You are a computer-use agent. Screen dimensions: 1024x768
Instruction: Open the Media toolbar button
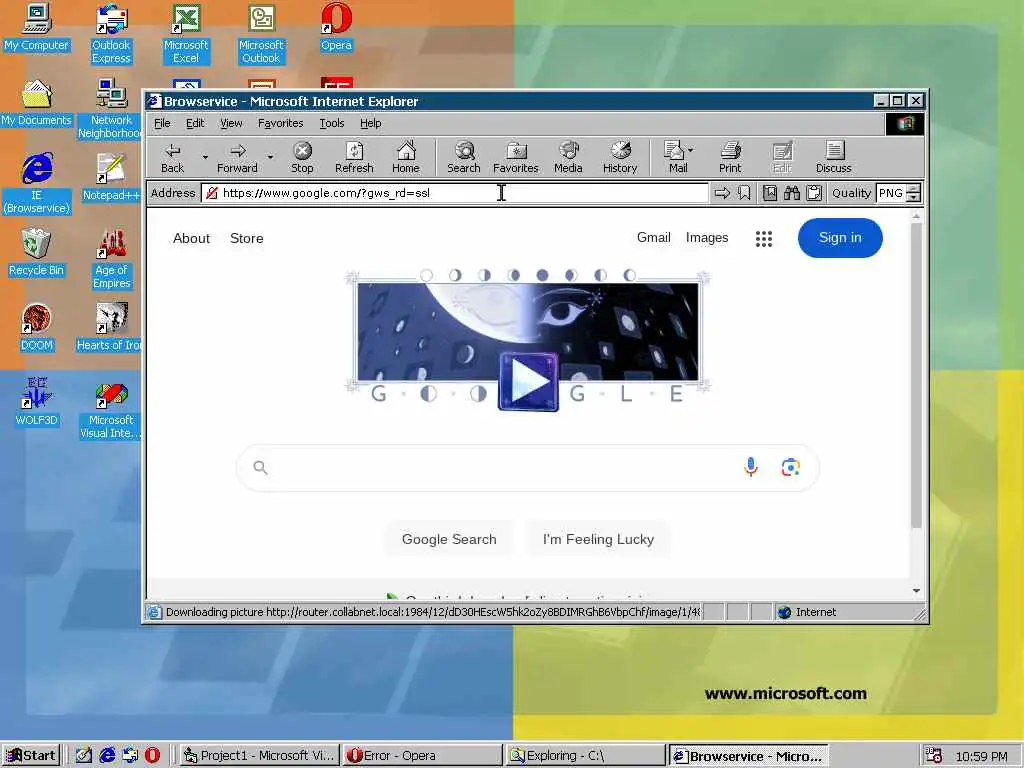[568, 157]
